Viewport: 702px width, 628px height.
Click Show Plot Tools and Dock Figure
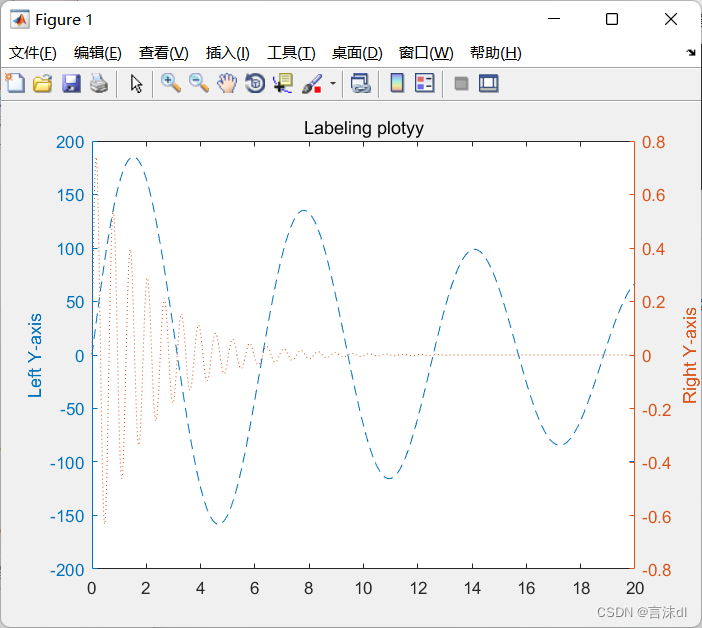pos(489,84)
